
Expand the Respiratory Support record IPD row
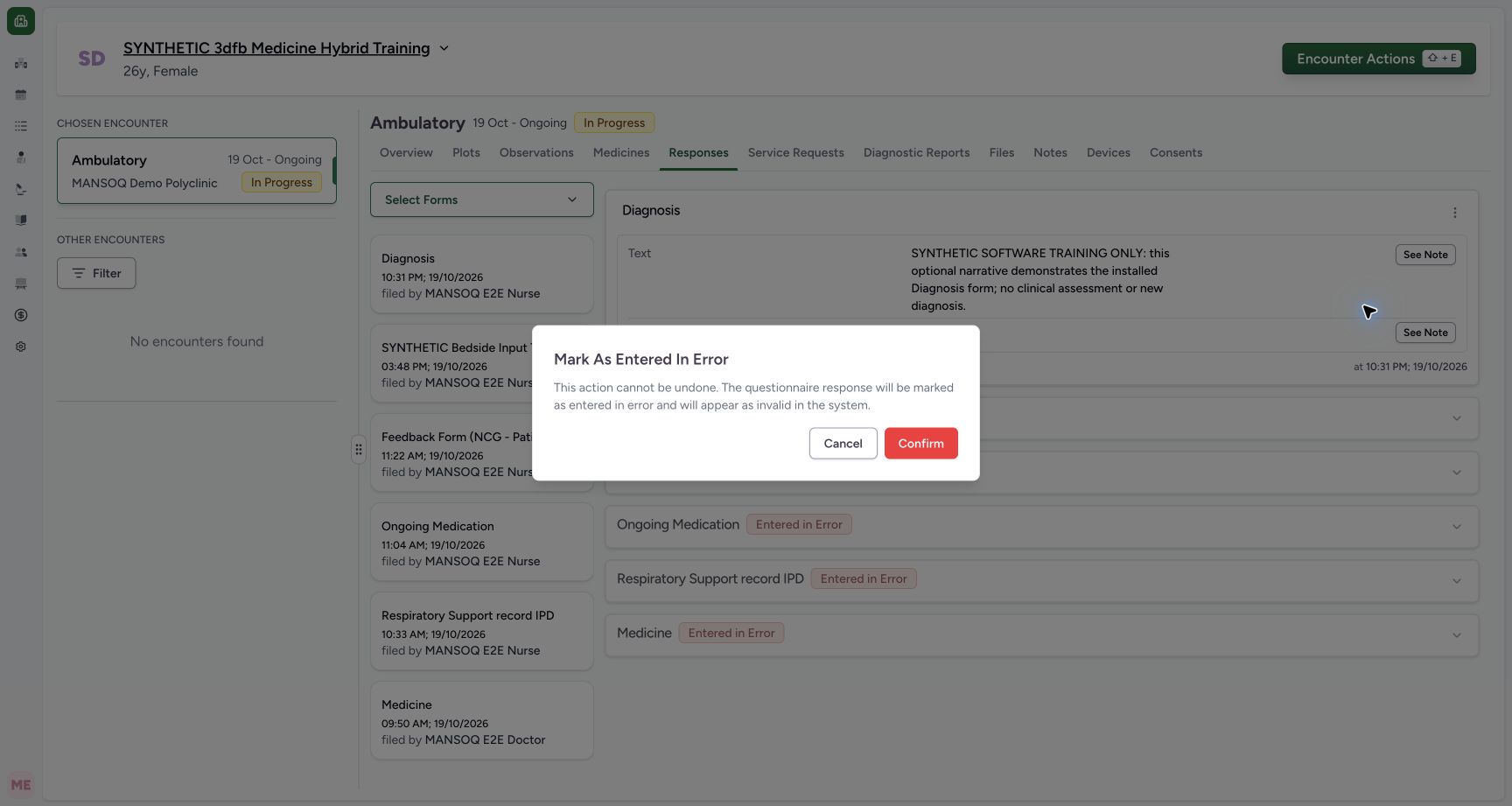pos(1041,579)
